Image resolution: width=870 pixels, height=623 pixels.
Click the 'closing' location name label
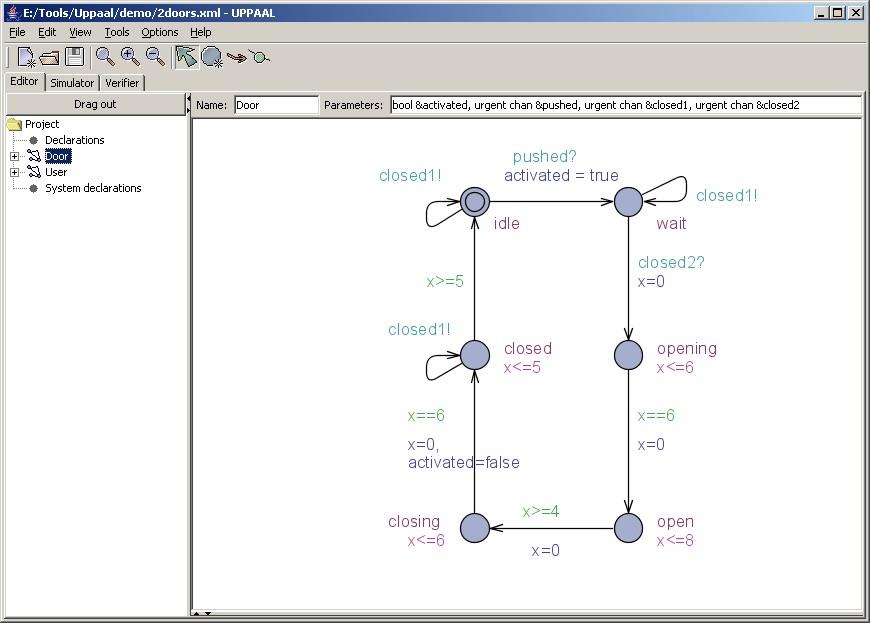click(414, 521)
